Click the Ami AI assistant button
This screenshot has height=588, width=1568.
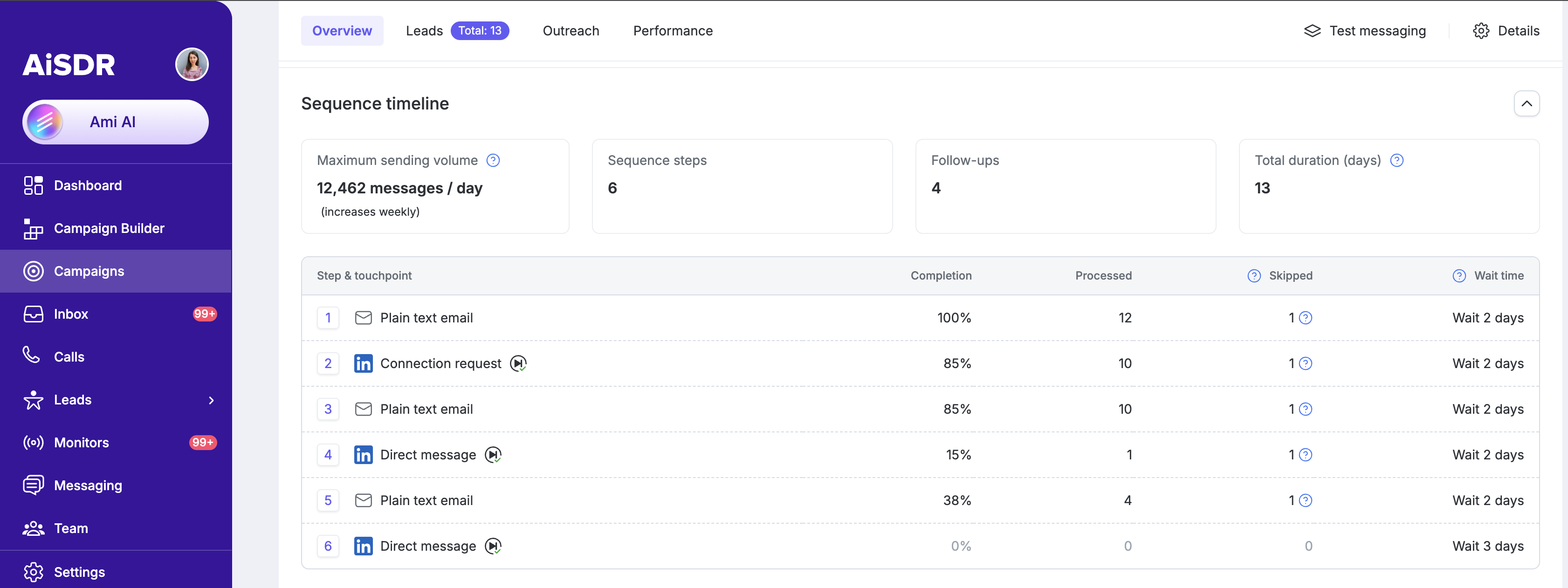pyautogui.click(x=116, y=123)
